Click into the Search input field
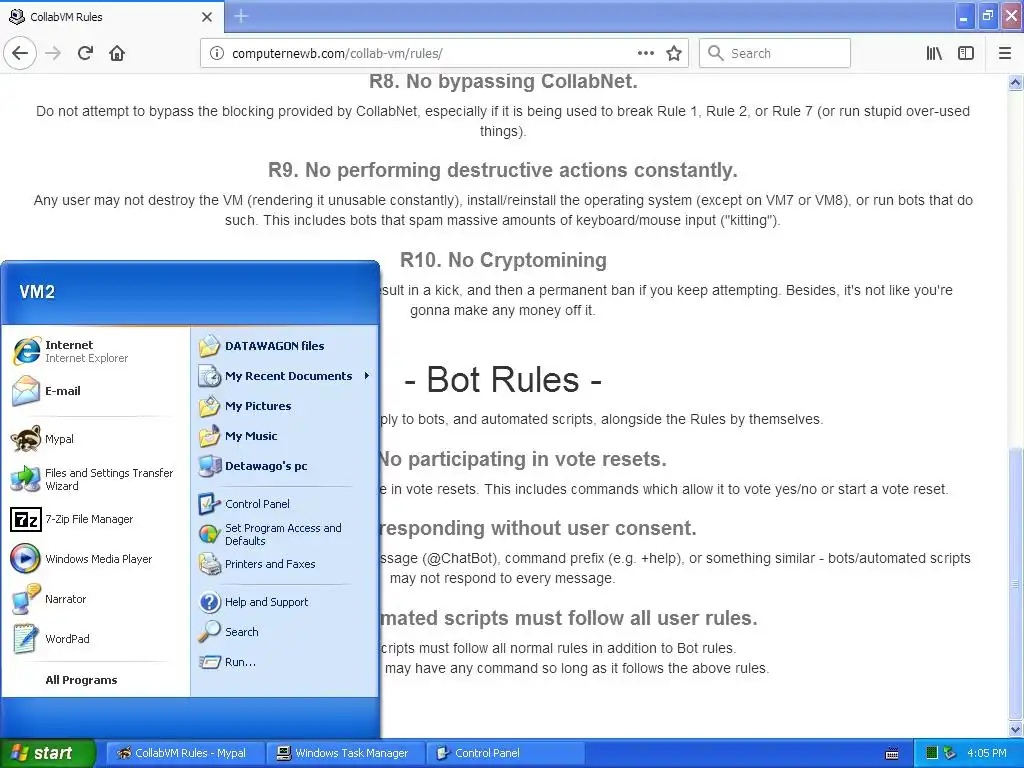The width and height of the screenshot is (1024, 768). 775,53
